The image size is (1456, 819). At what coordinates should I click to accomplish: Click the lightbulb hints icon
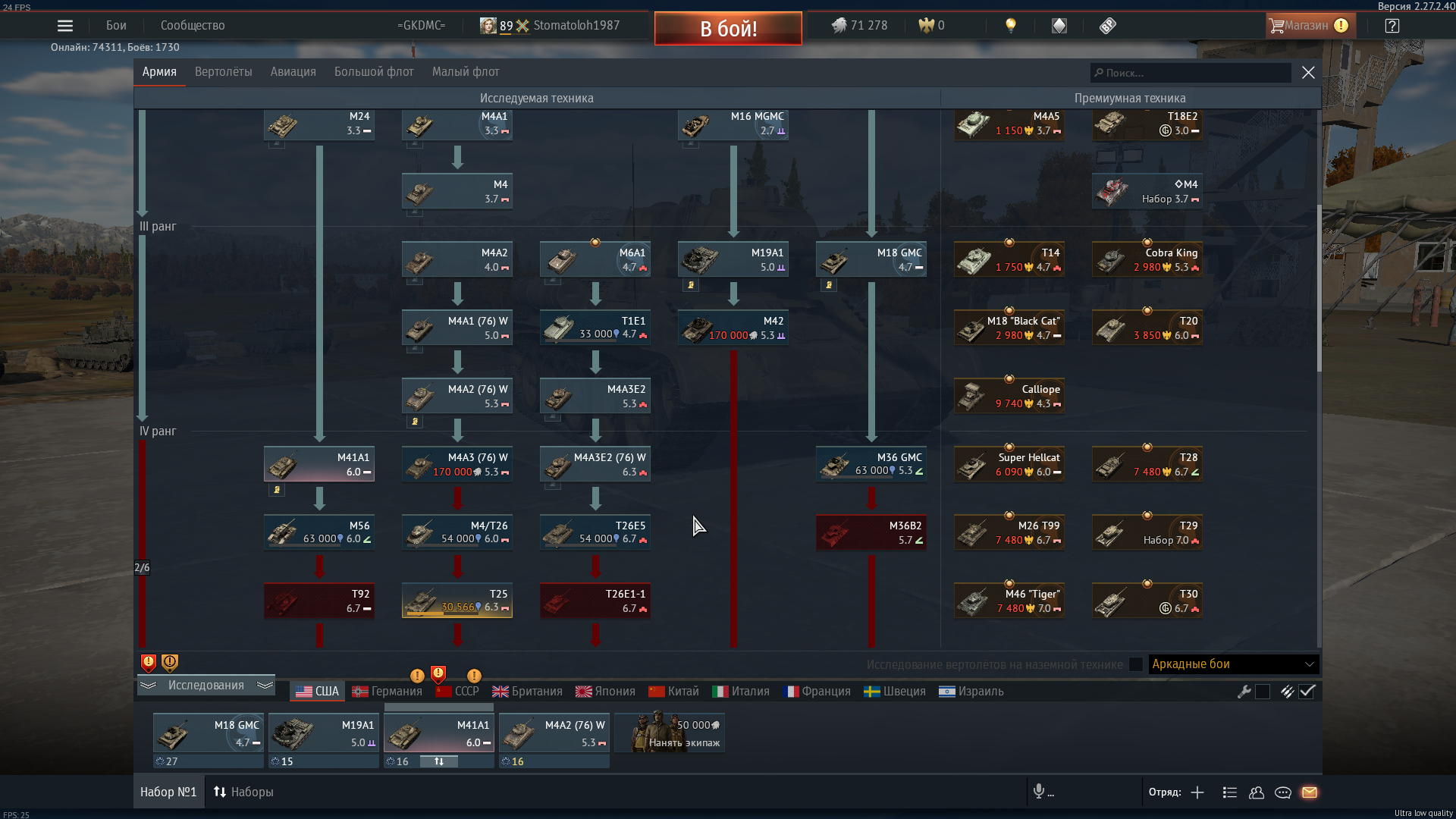click(x=1010, y=26)
